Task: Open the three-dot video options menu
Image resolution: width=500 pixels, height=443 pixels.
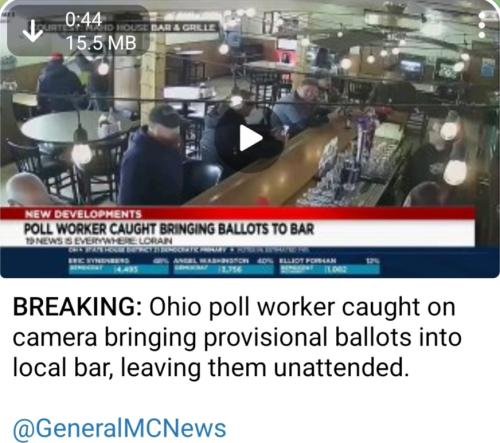Action: click(x=482, y=25)
